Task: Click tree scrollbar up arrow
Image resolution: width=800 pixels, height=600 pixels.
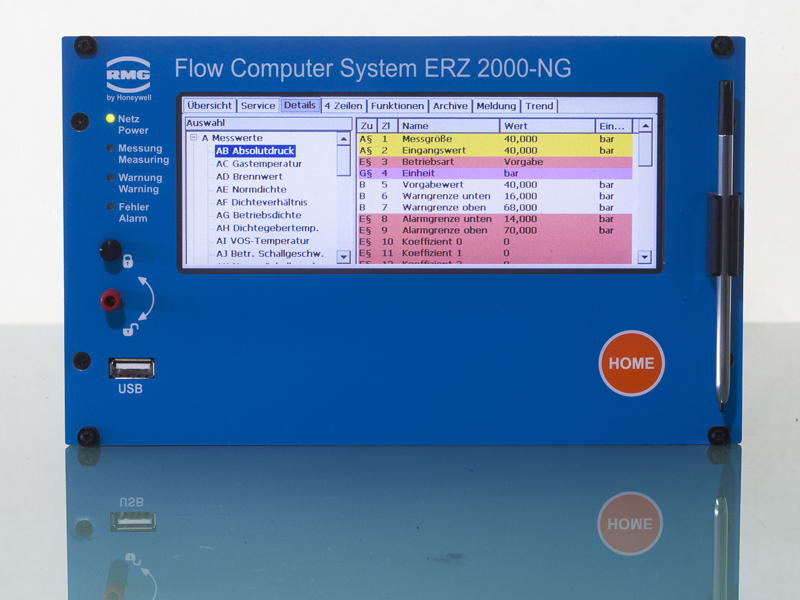Action: [344, 139]
